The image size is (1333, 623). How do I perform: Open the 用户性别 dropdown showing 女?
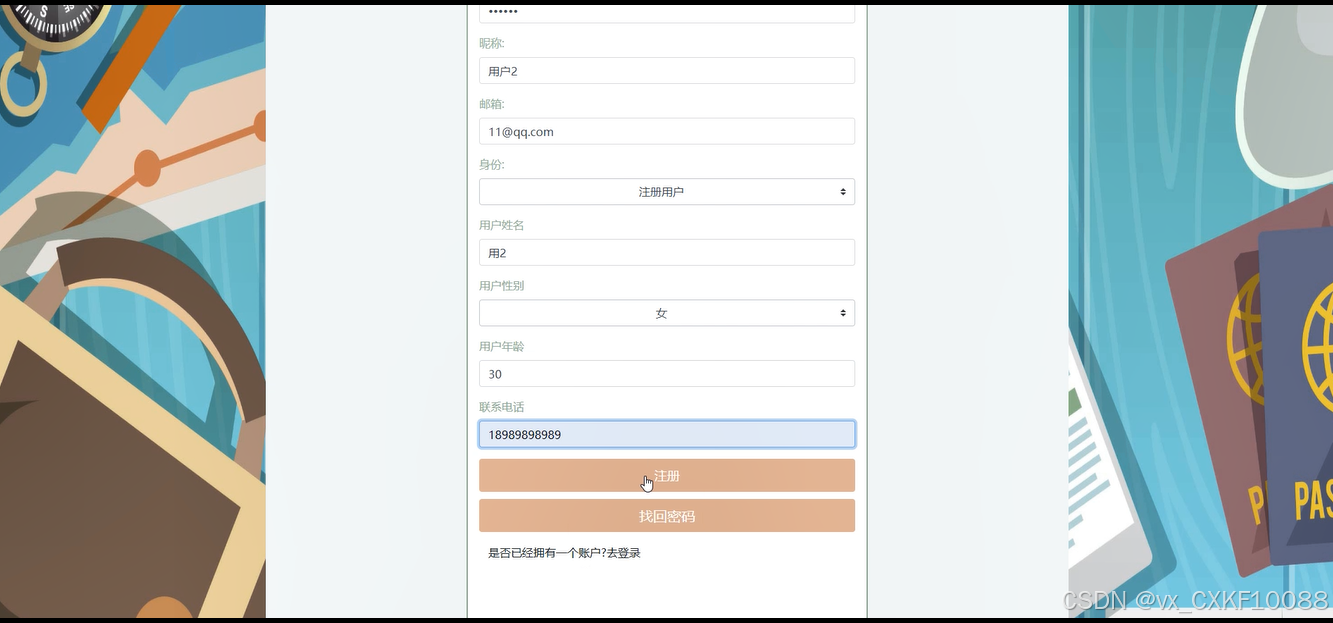(667, 313)
